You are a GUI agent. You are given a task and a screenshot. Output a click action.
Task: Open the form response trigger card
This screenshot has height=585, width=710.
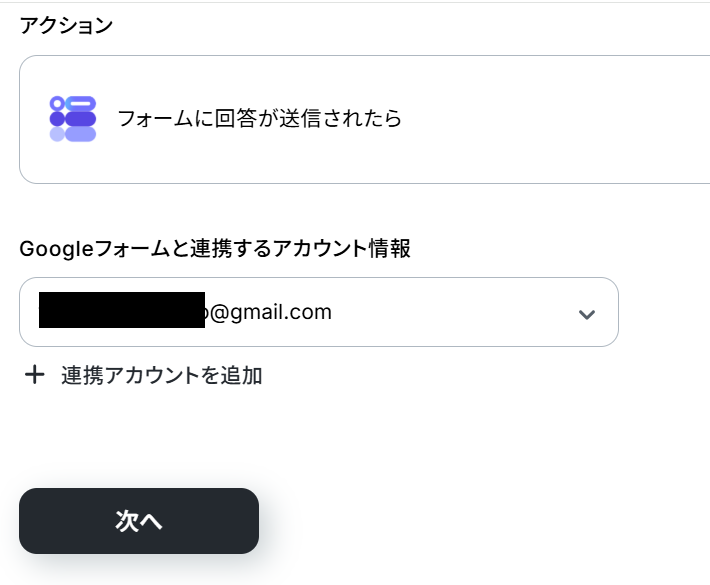click(365, 120)
